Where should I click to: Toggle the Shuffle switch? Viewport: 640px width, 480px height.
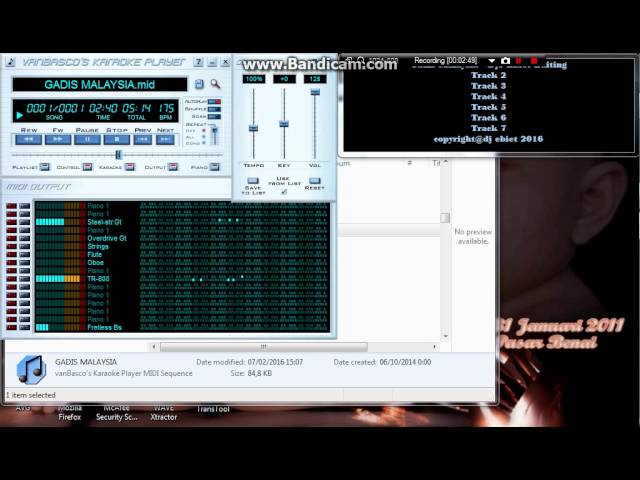[214, 109]
